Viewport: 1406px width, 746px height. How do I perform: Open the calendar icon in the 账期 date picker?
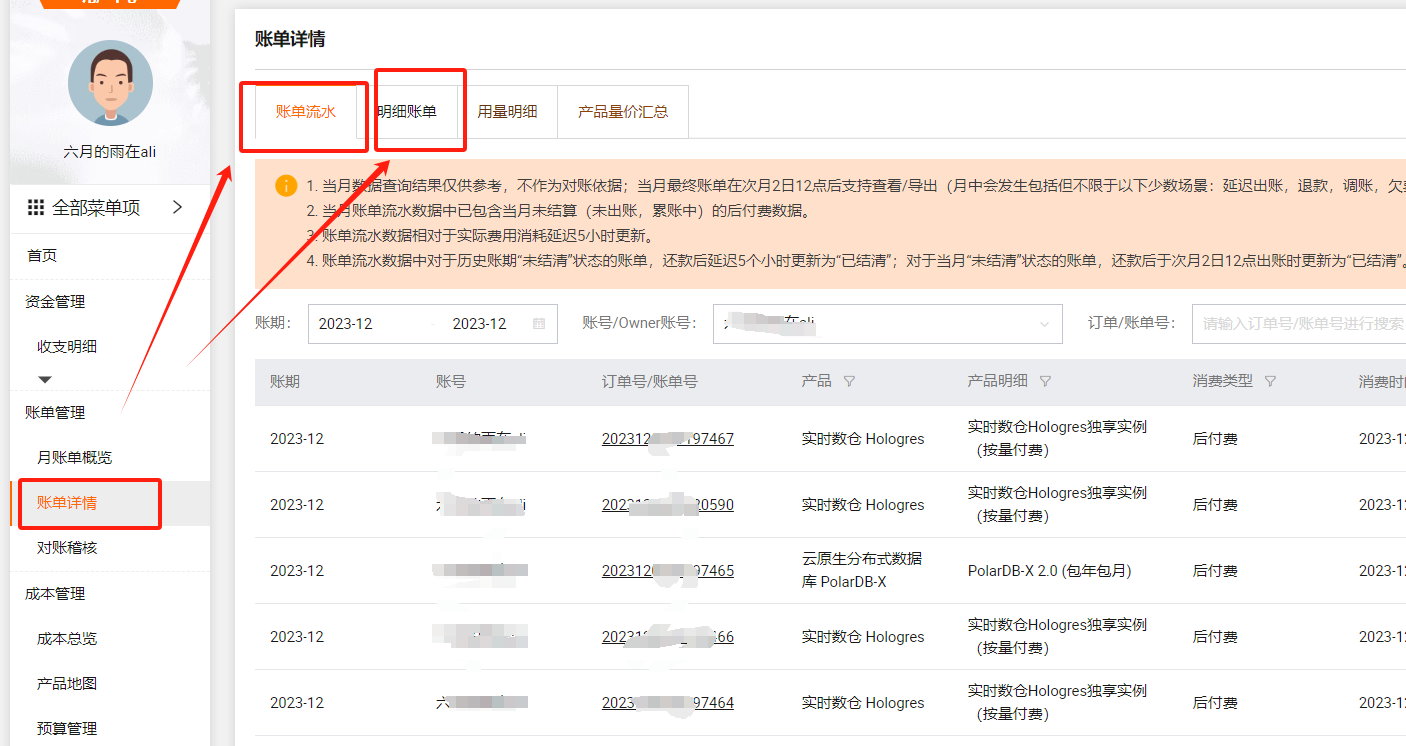[539, 324]
